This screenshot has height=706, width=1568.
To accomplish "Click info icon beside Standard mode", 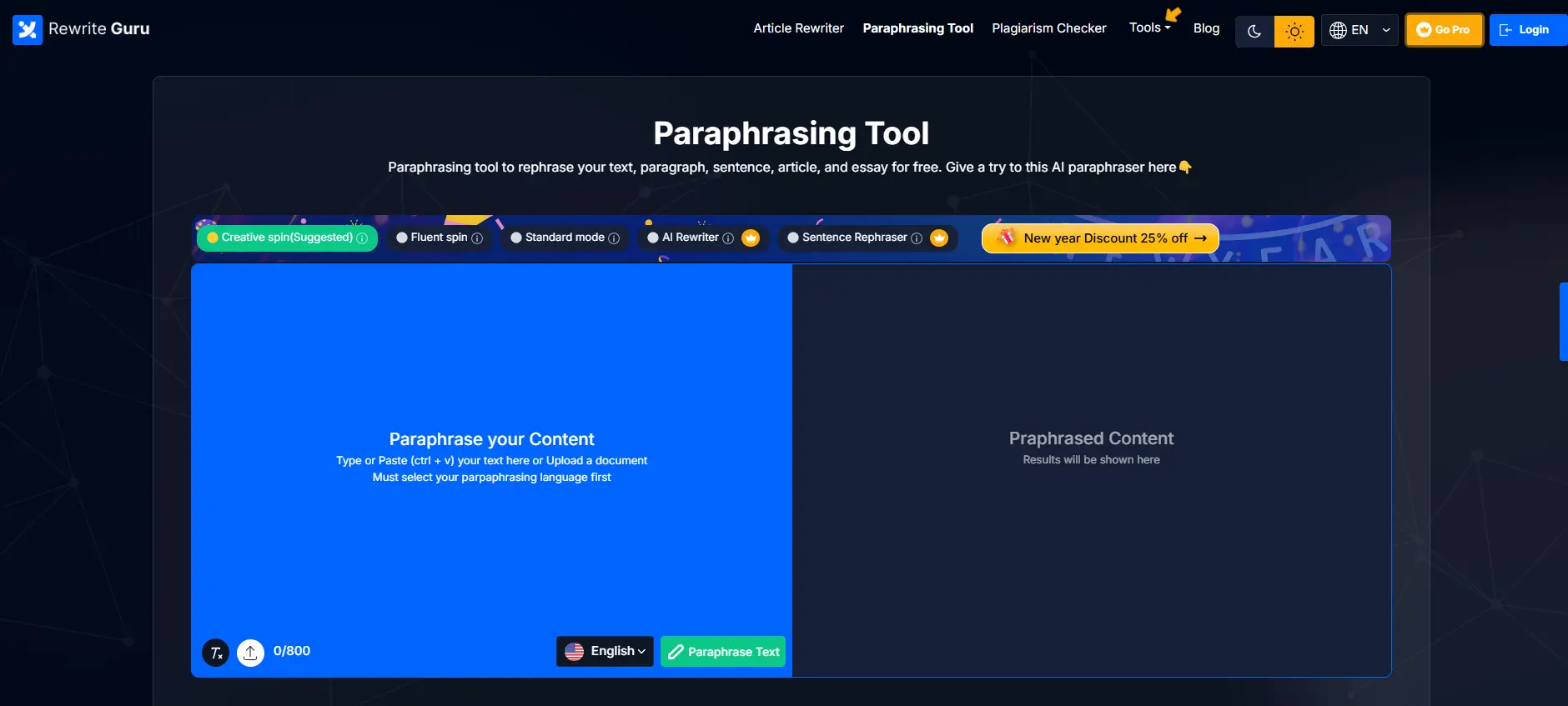I will (x=614, y=238).
